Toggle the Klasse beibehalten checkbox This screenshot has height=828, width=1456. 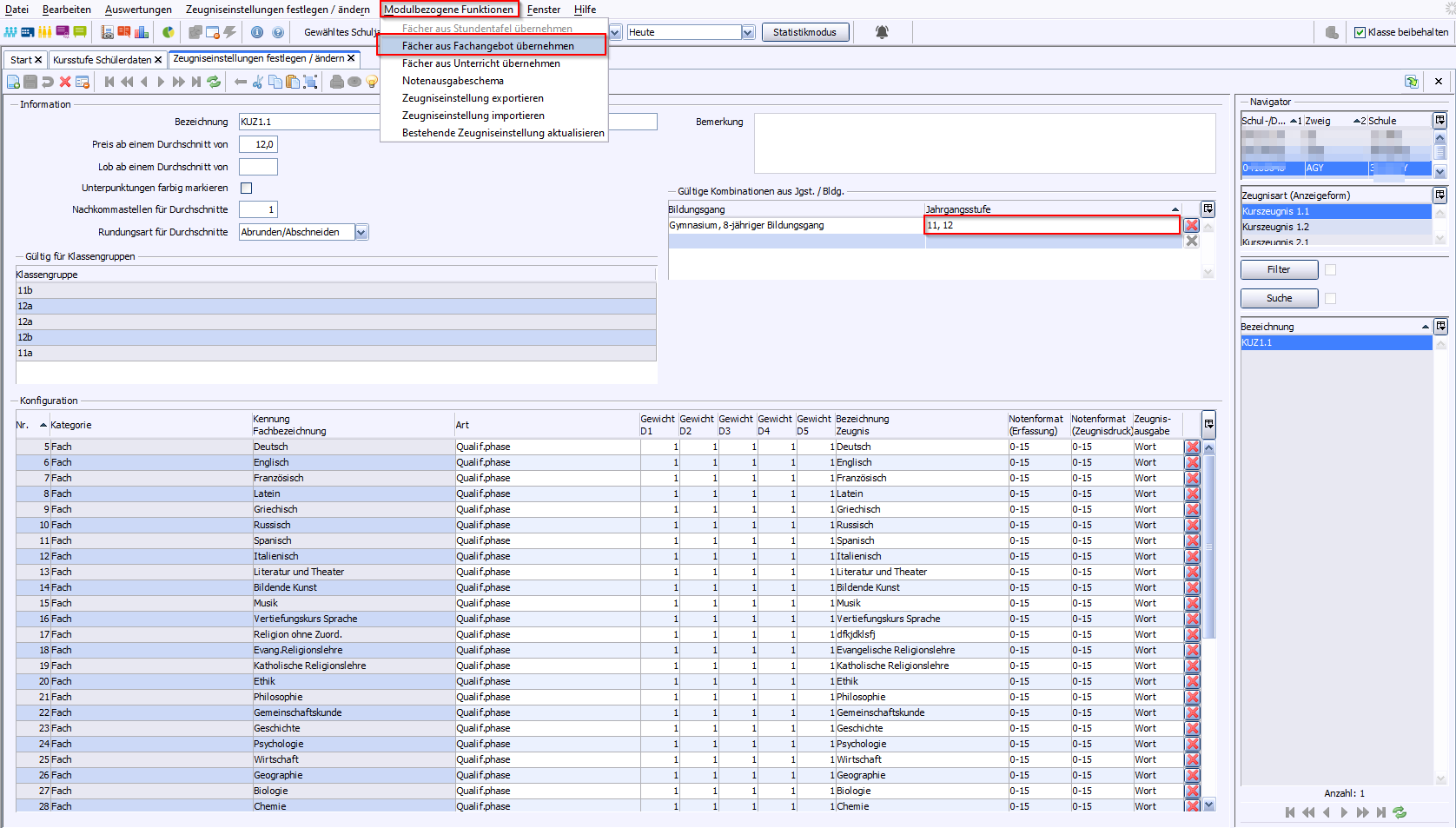click(x=1360, y=32)
